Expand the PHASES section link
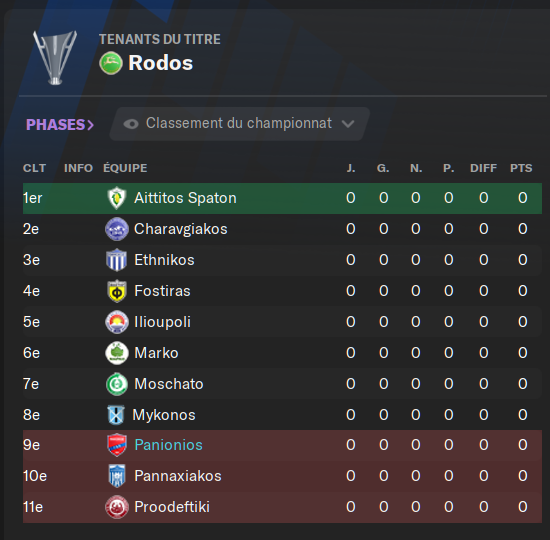 coord(60,125)
